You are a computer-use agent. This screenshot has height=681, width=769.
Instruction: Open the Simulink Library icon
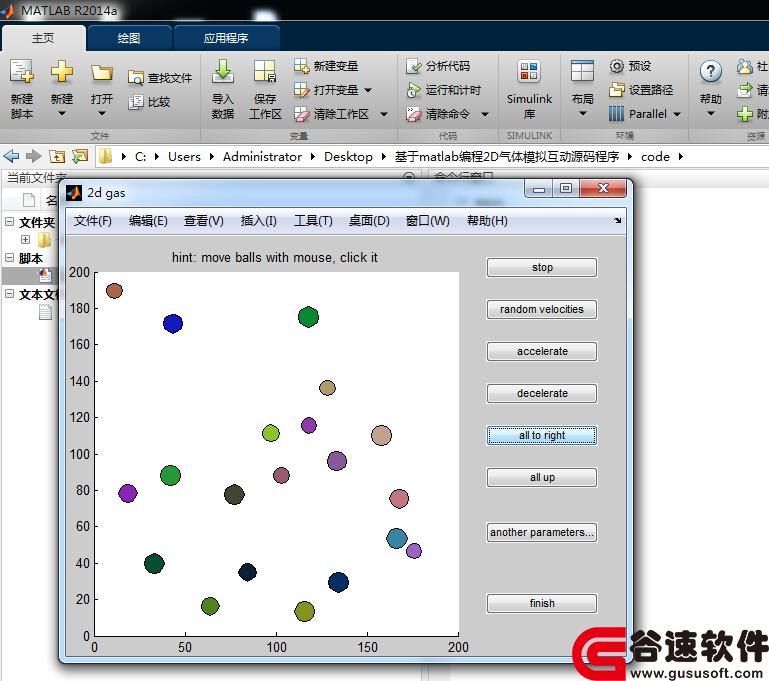529,72
